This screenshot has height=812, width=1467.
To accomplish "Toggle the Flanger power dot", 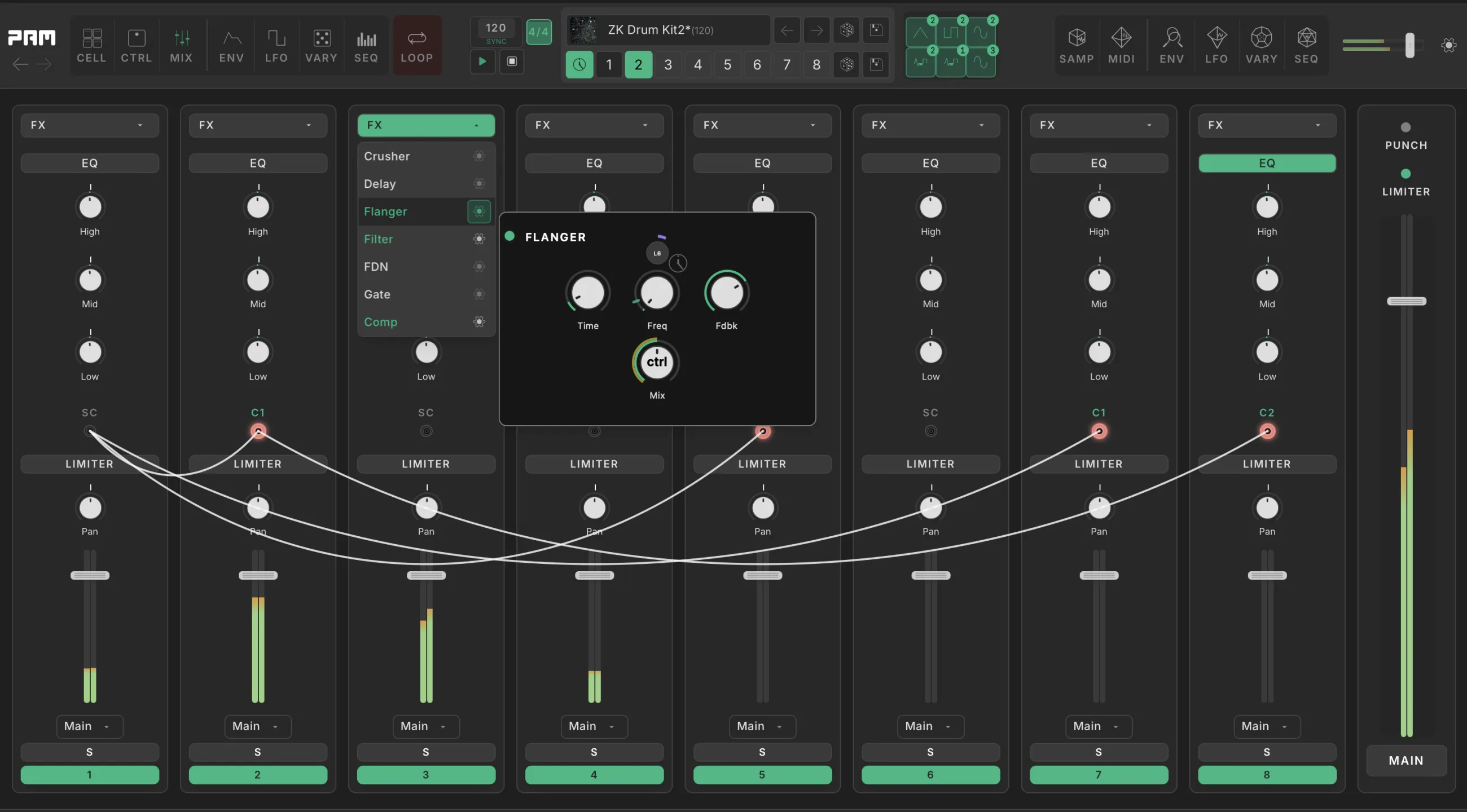I will [510, 236].
